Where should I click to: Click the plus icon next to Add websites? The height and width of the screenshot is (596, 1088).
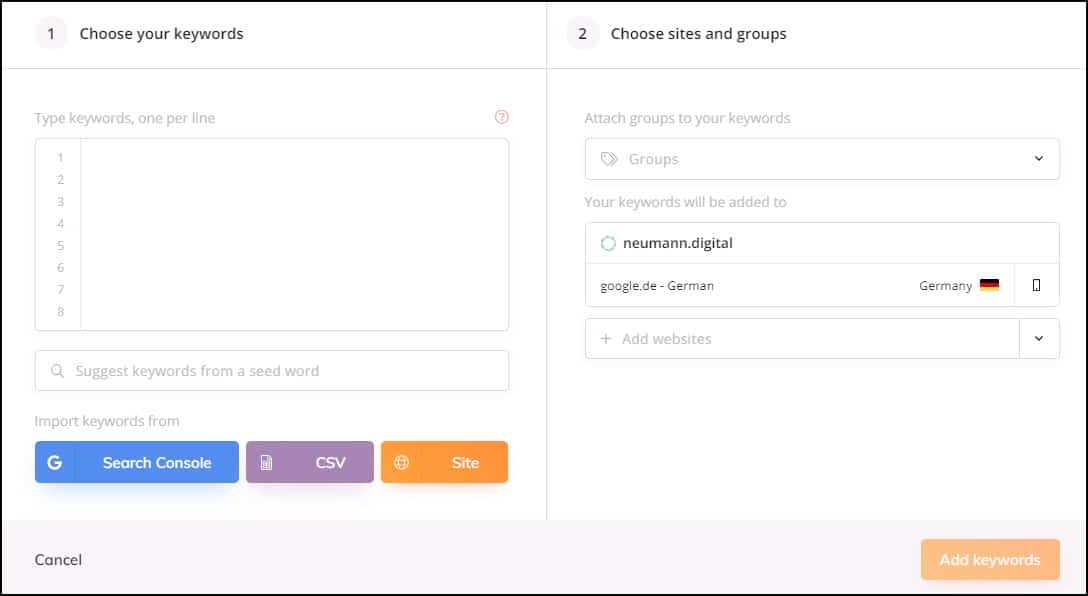point(606,339)
